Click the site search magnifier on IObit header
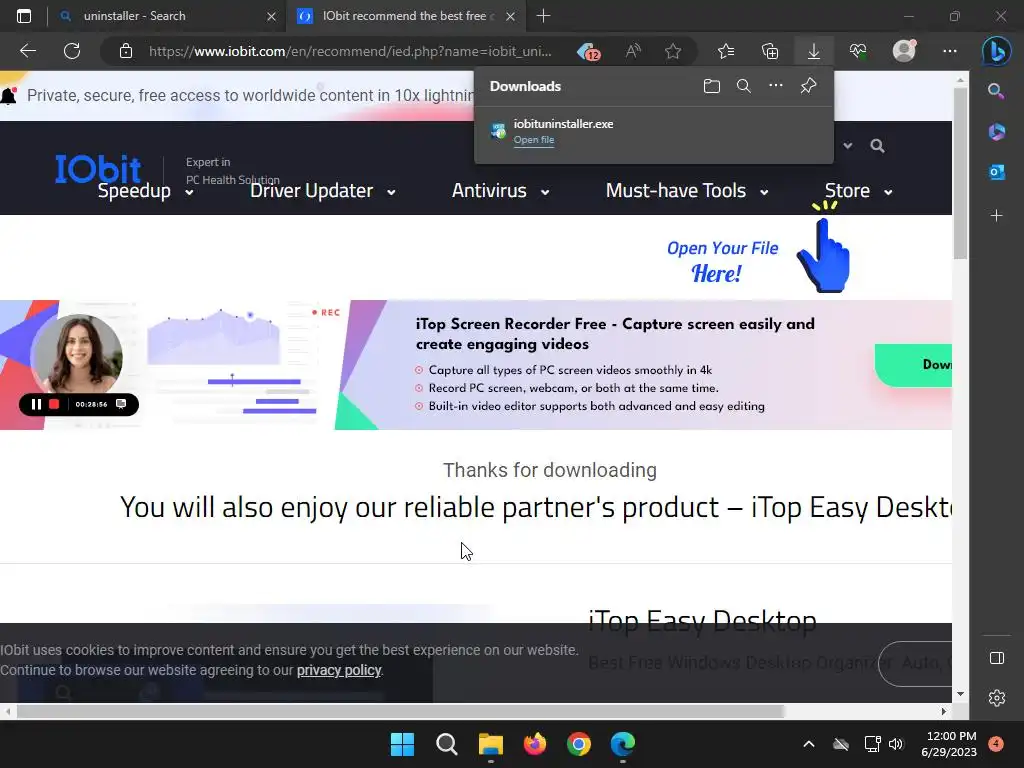The image size is (1024, 768). [877, 146]
